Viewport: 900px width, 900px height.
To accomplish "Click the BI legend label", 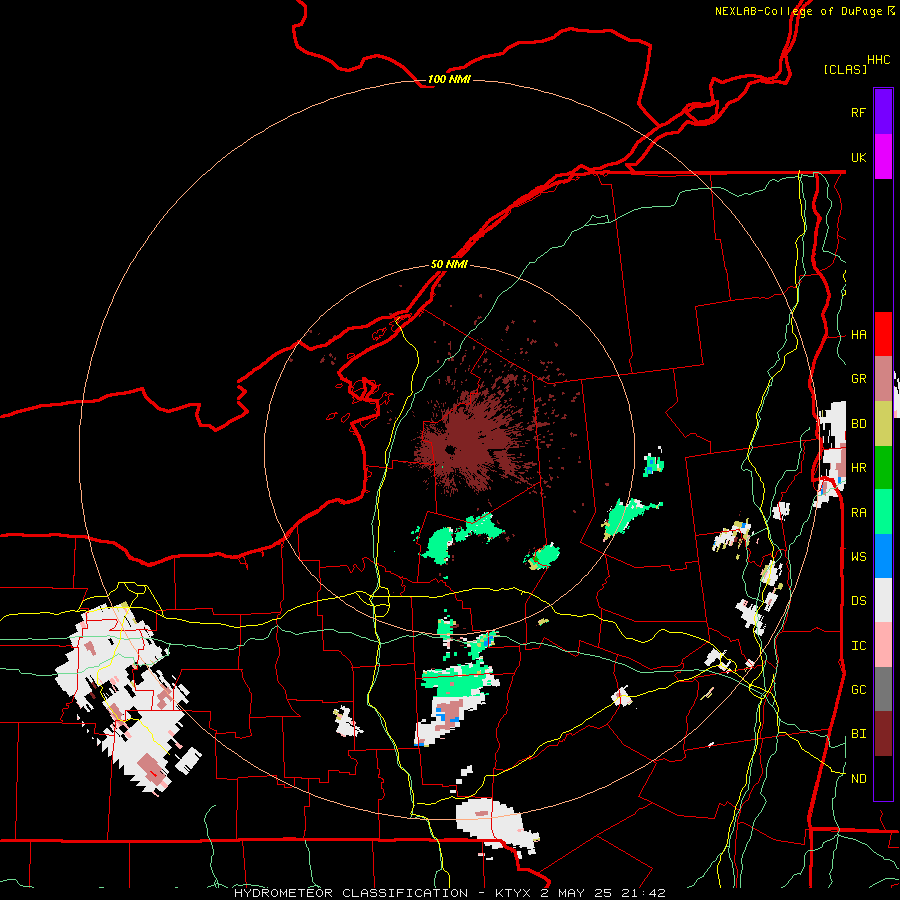I will [858, 734].
